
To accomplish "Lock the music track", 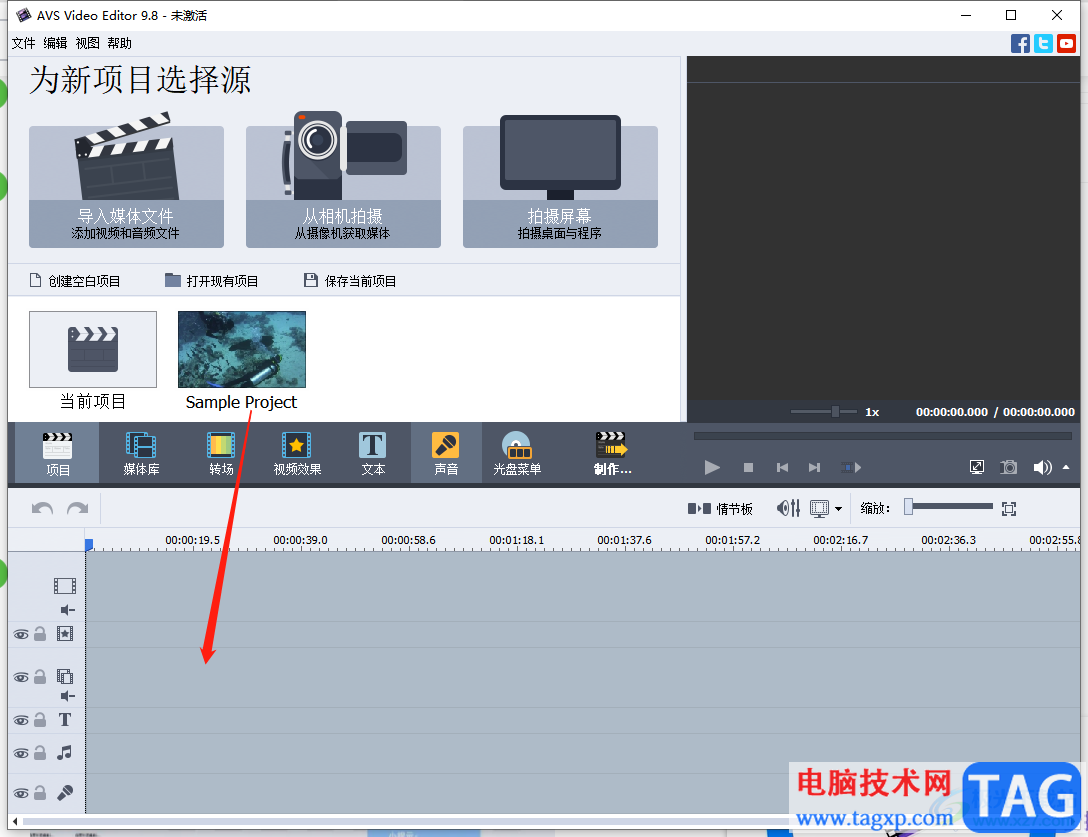I will tap(40, 752).
